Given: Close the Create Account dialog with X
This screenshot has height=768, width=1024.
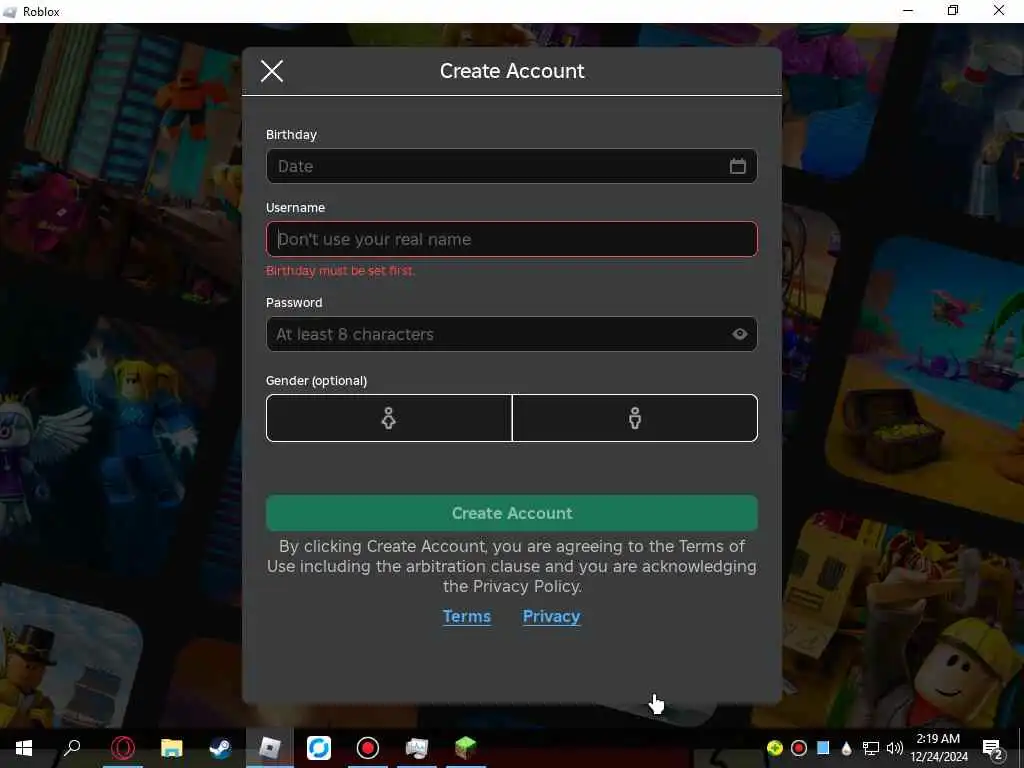Looking at the screenshot, I should click(x=272, y=71).
